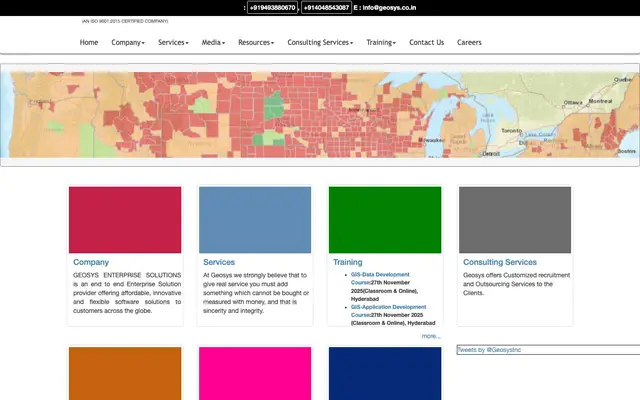Viewport: 640px width, 400px height.
Task: Expand the Services navigation menu
Action: (173, 42)
